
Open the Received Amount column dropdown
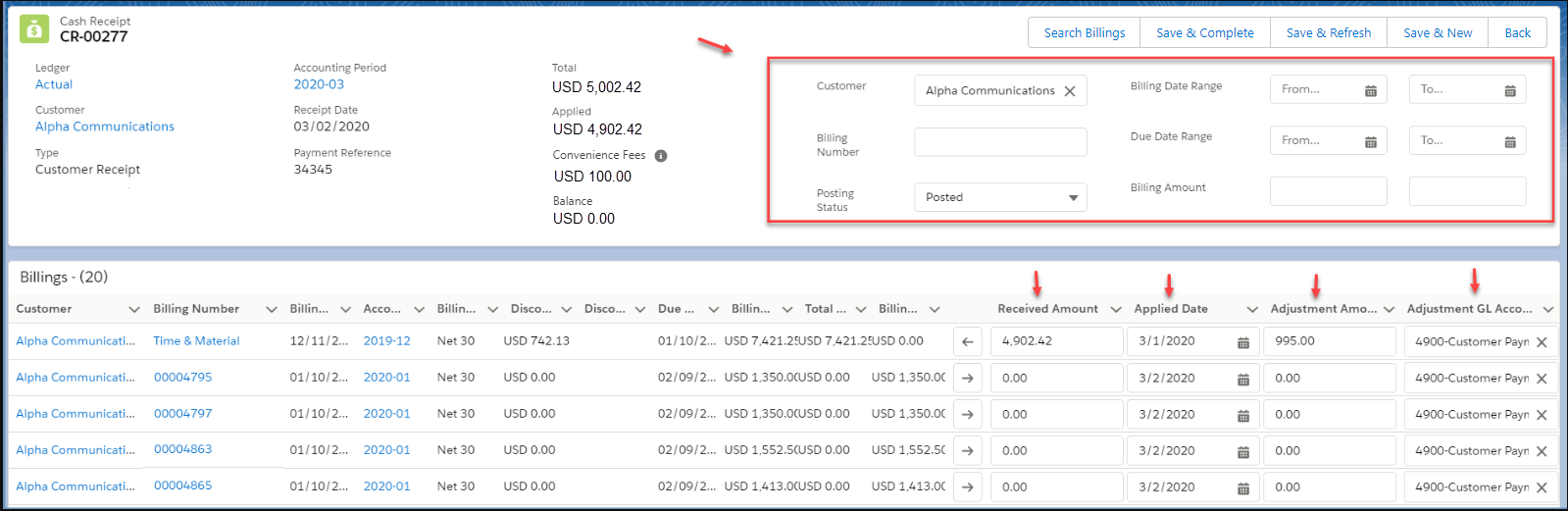pos(1116,310)
